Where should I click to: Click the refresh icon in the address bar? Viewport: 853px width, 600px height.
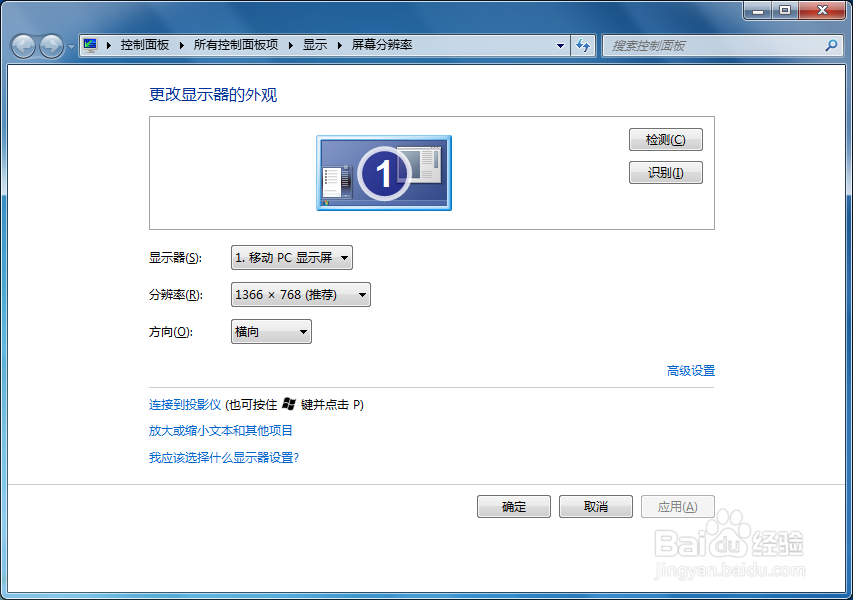click(x=583, y=45)
